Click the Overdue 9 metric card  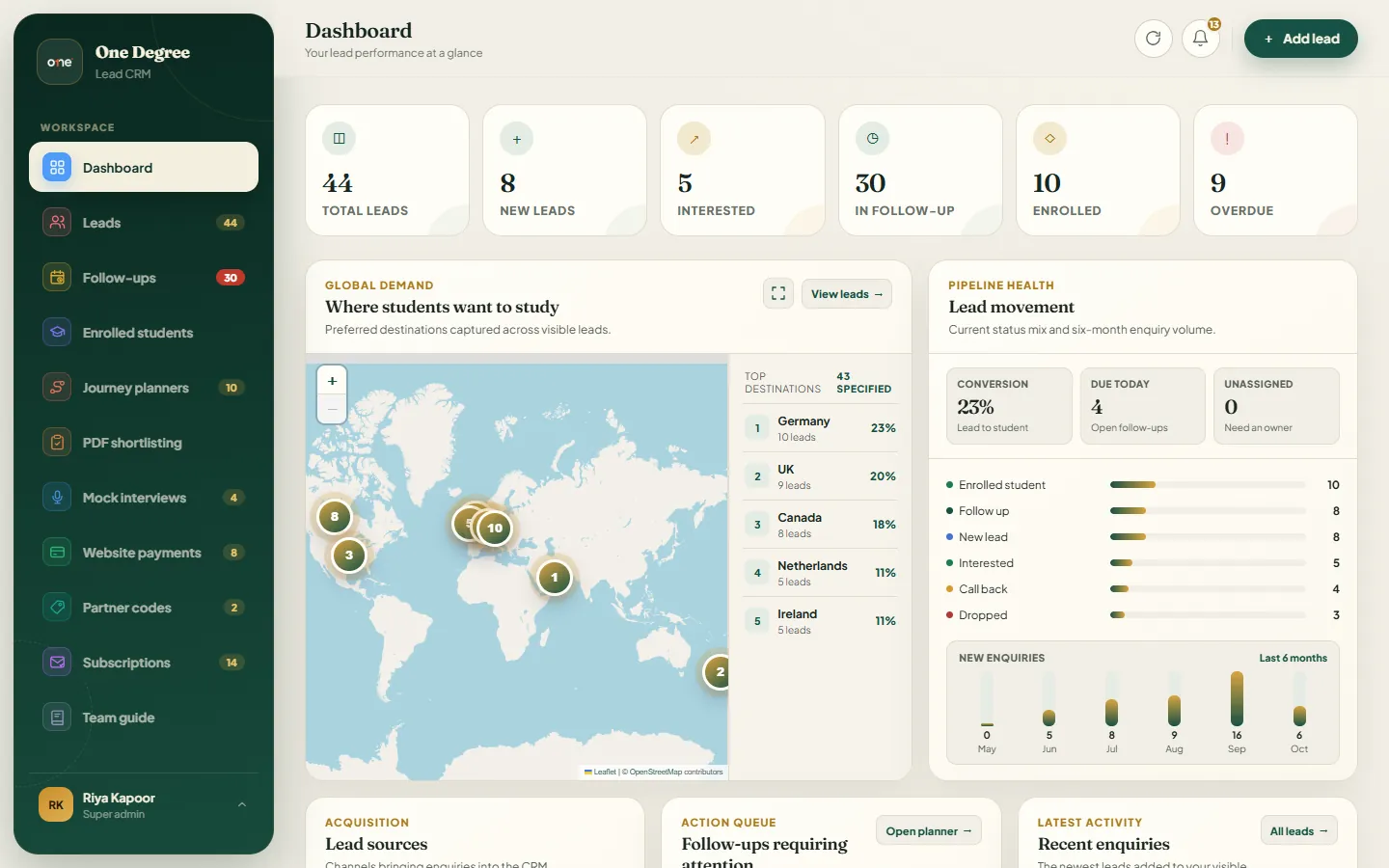pyautogui.click(x=1275, y=170)
